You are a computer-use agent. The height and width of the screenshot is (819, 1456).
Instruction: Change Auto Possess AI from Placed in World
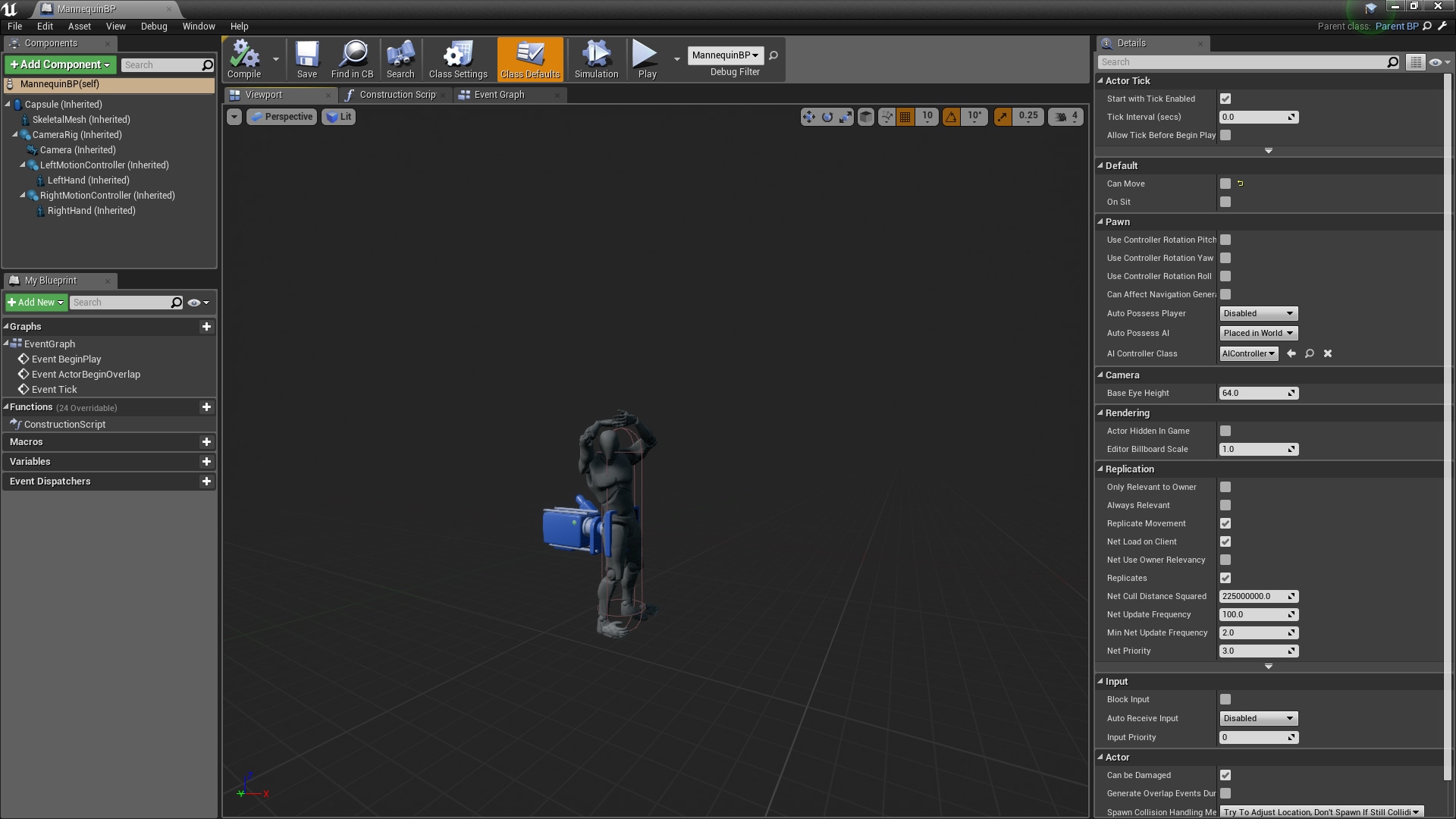click(x=1257, y=333)
